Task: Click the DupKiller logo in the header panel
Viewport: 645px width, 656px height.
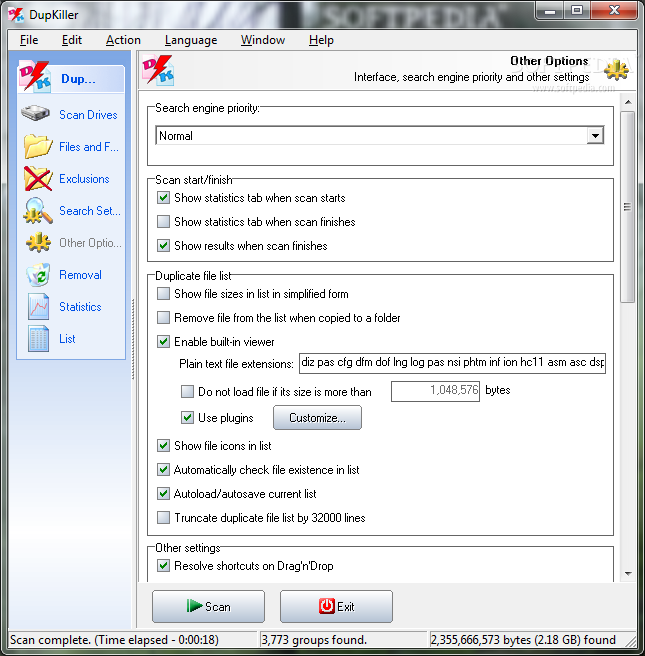Action: pyautogui.click(x=158, y=70)
